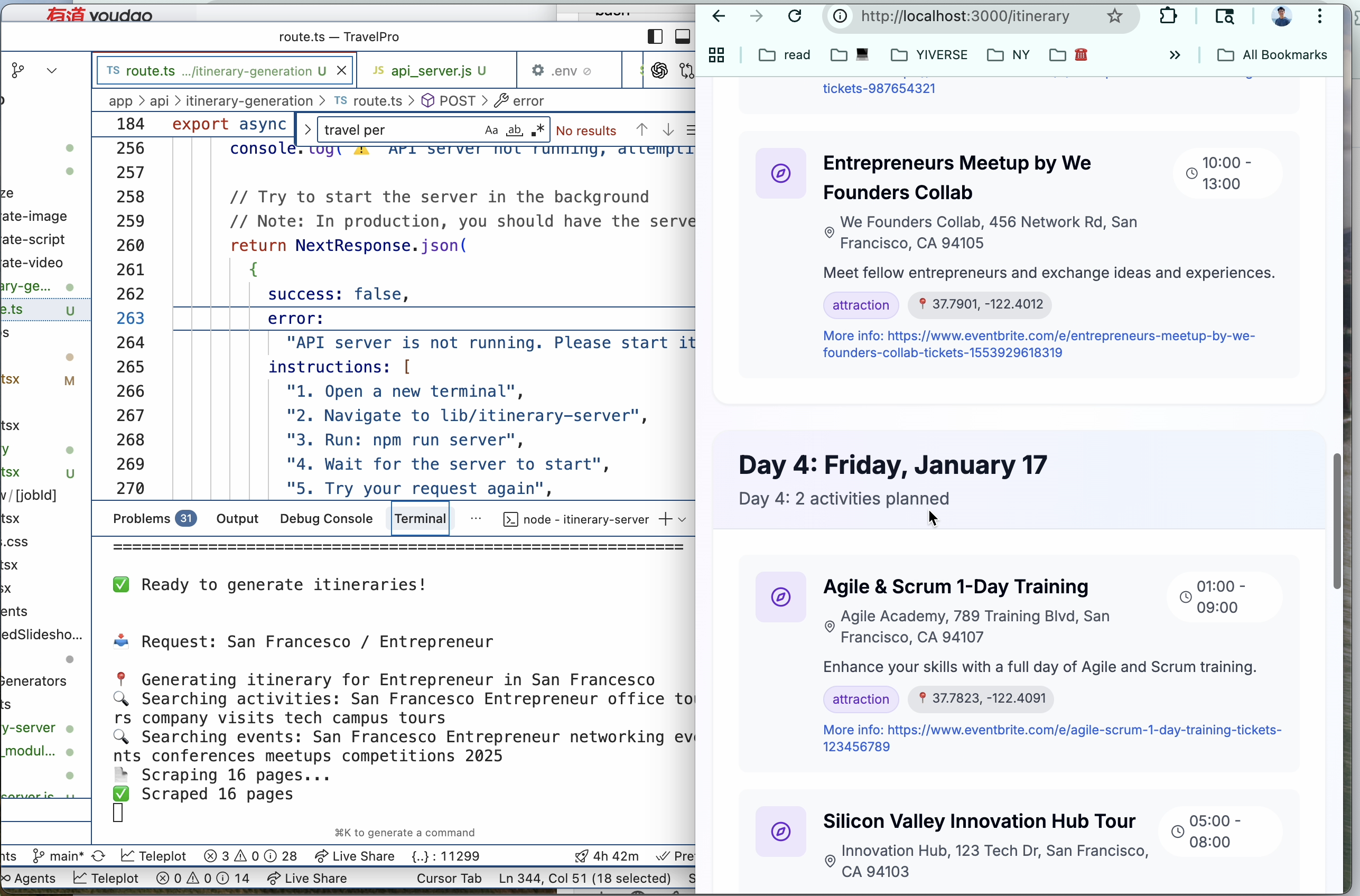The image size is (1360, 896).
Task: Open browser extensions puzzle icon
Action: tap(1169, 16)
